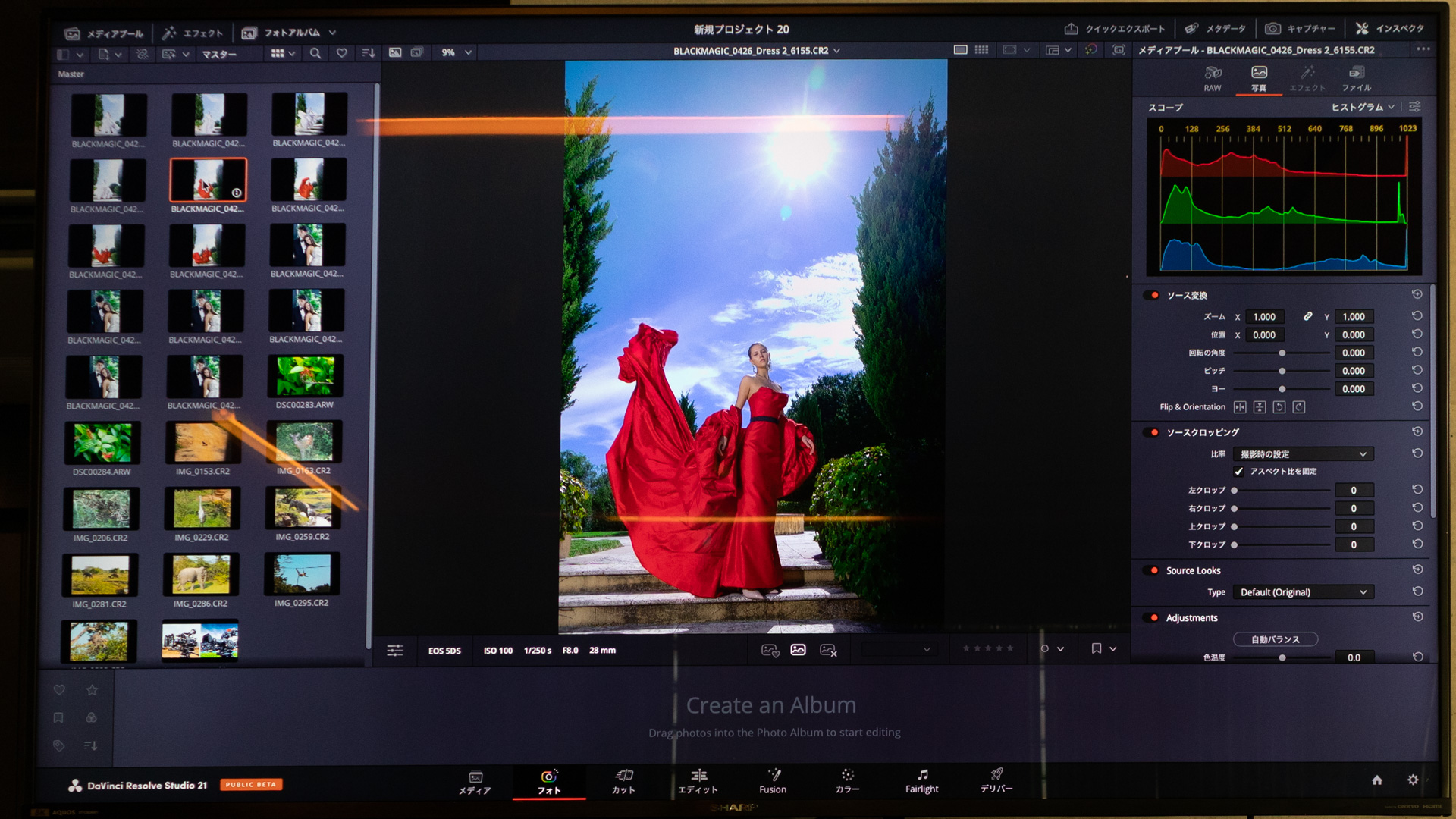Reset the 回転の角度 value
The width and height of the screenshot is (1456, 819).
tap(1417, 353)
